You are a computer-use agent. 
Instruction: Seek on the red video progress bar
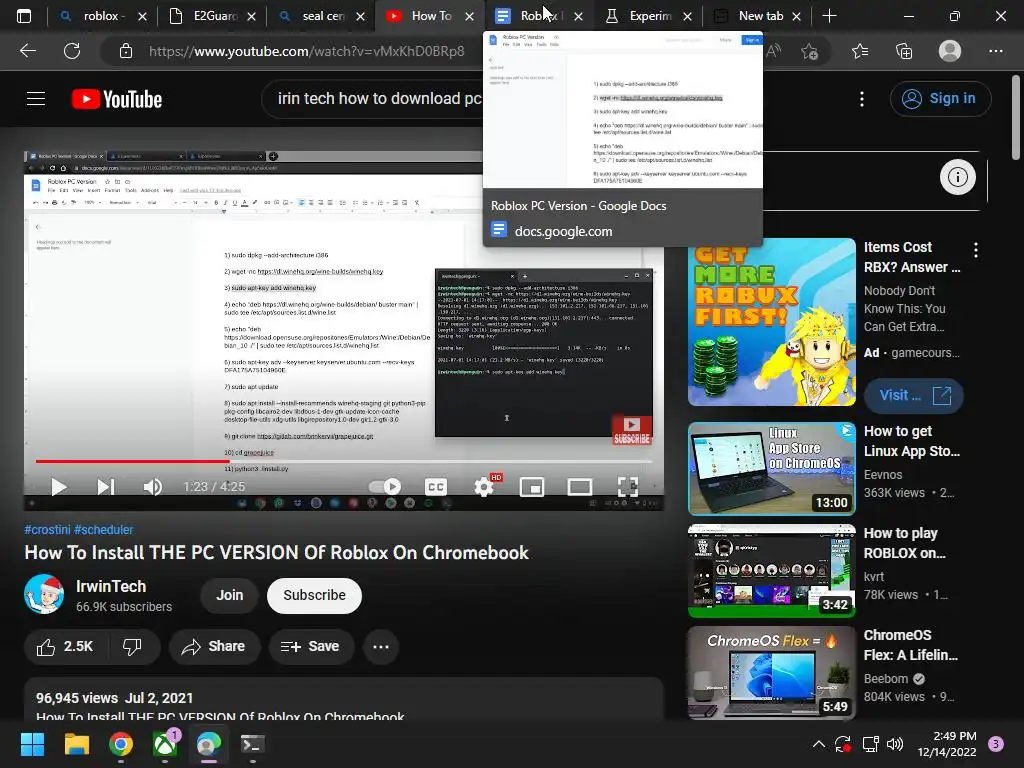click(344, 461)
